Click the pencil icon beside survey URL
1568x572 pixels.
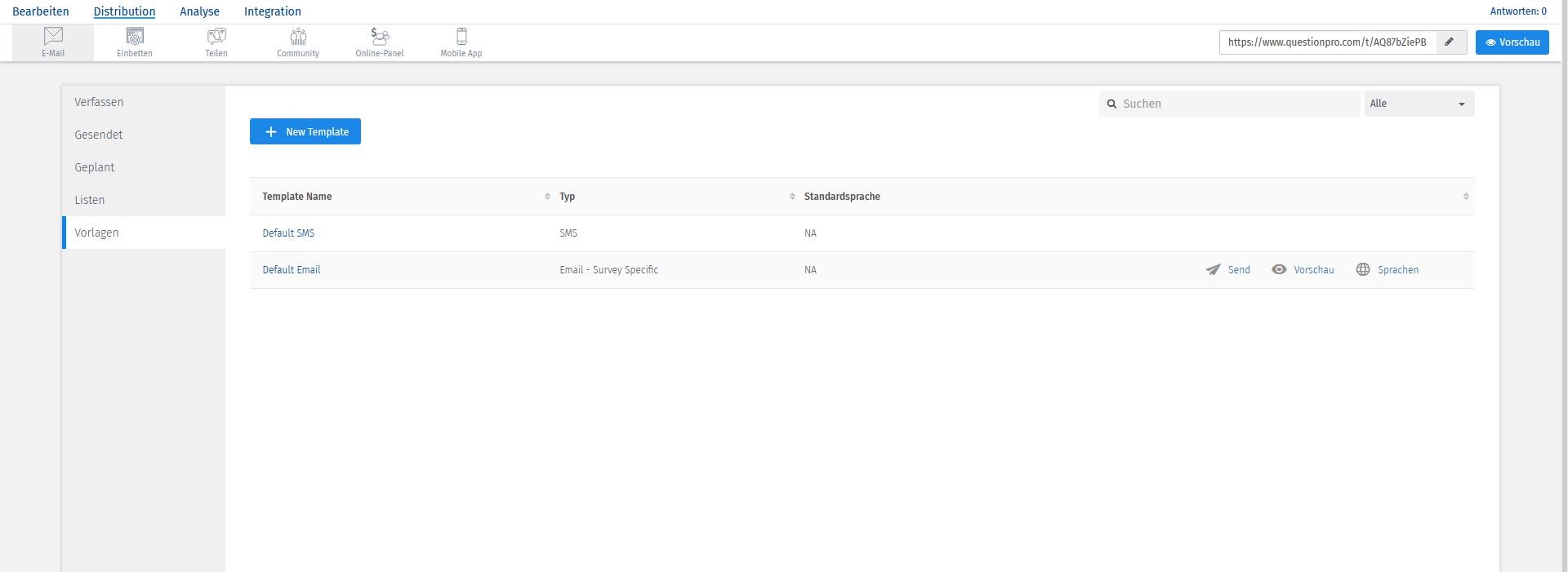(x=1450, y=42)
